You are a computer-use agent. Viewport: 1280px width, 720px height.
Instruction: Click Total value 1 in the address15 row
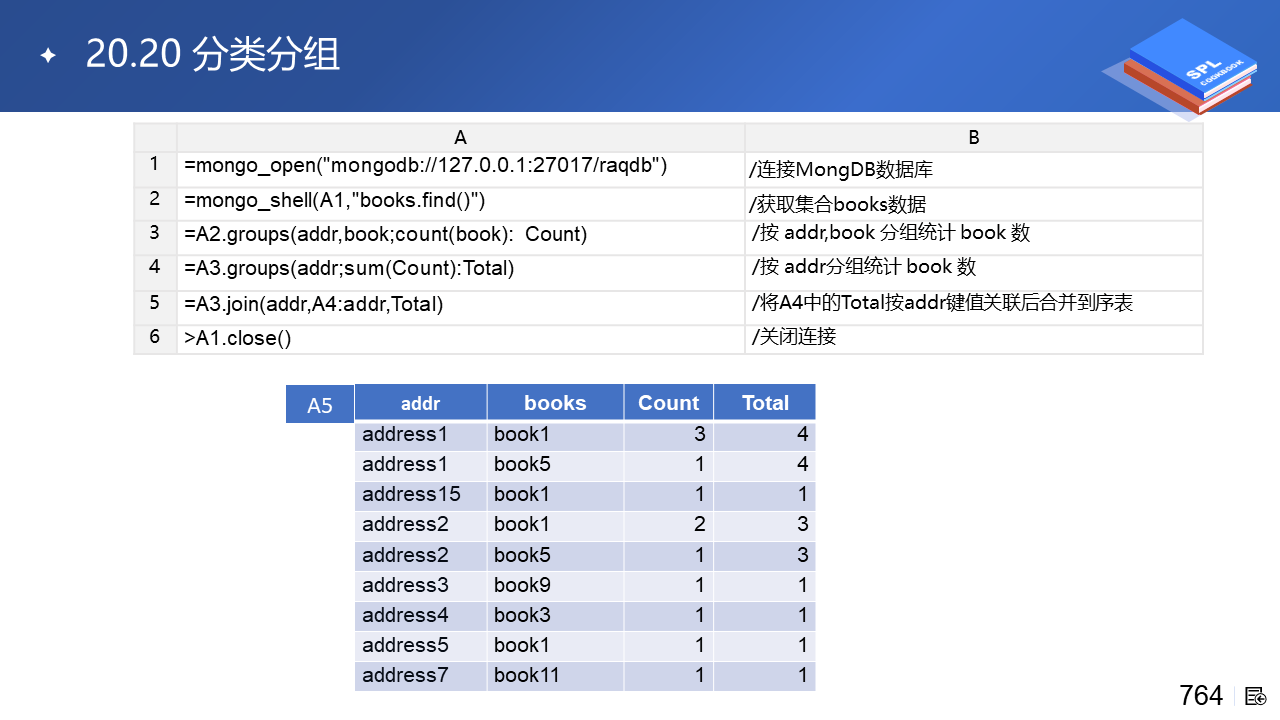click(x=765, y=495)
